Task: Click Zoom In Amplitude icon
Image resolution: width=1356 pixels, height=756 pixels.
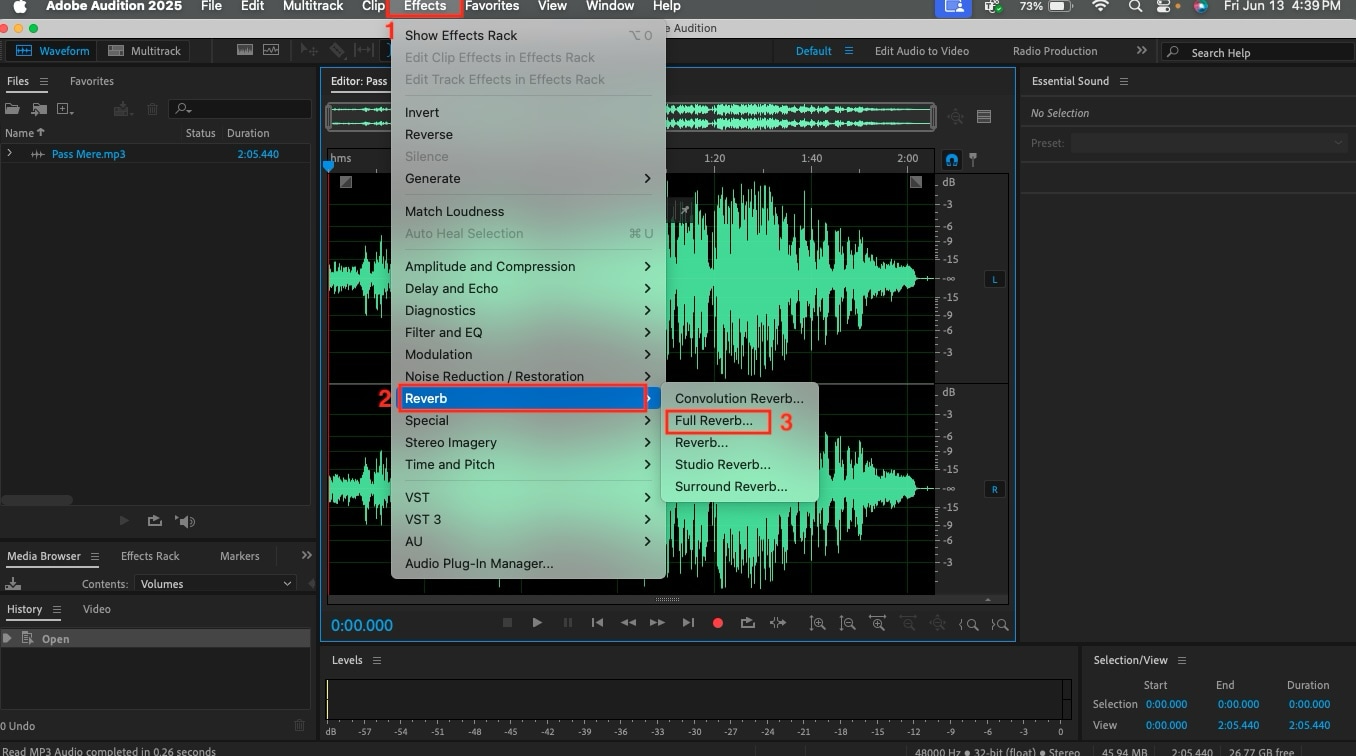Action: [x=817, y=624]
